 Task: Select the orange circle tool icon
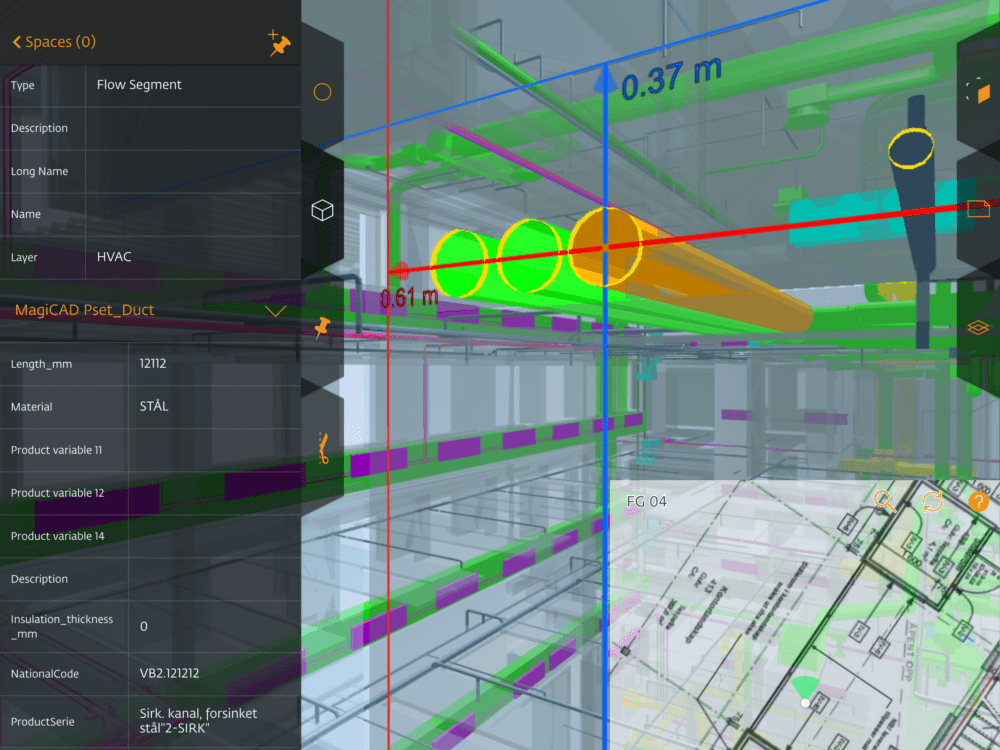[322, 92]
